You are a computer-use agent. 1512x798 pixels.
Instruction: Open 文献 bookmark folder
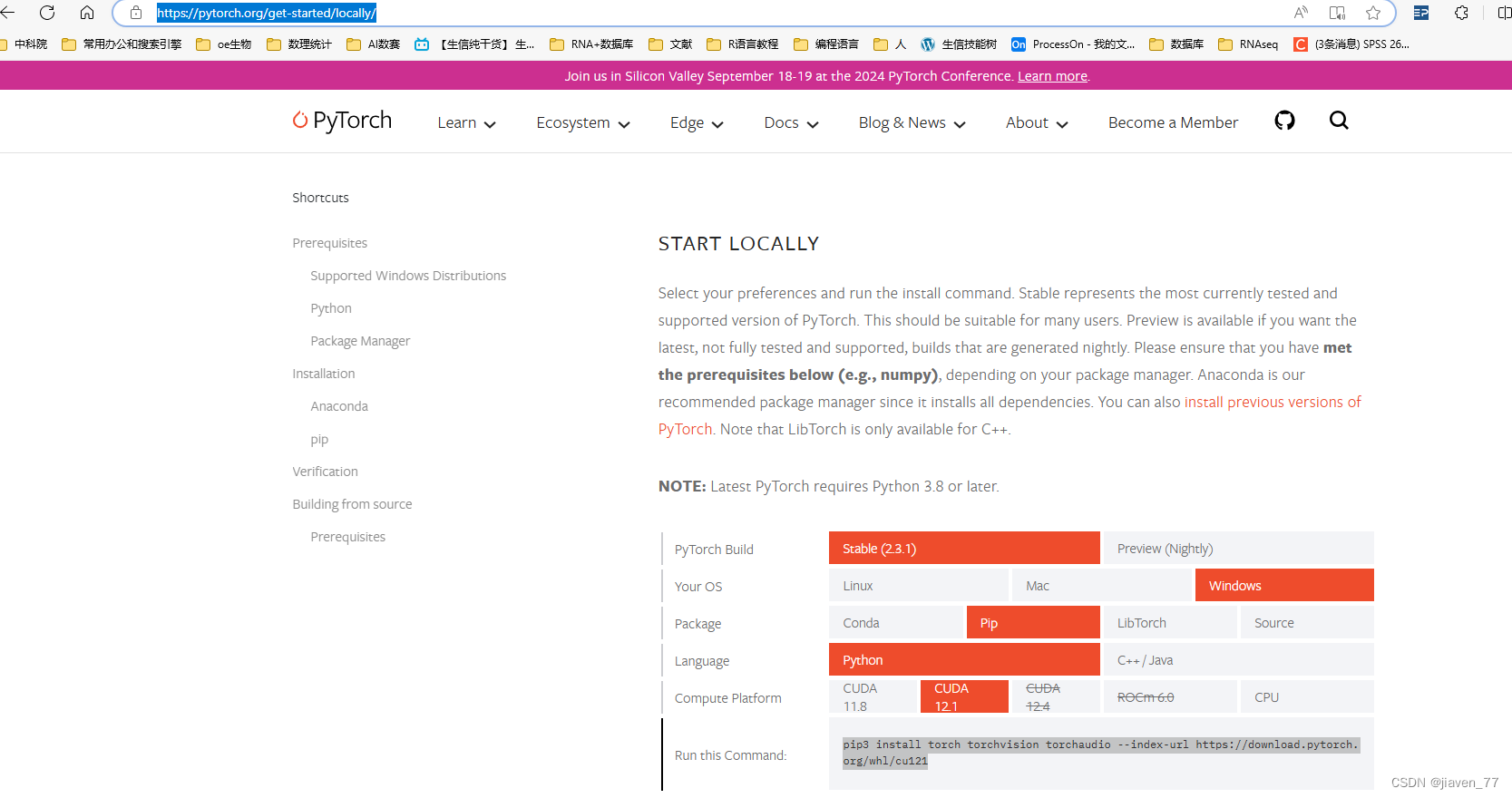coord(670,44)
